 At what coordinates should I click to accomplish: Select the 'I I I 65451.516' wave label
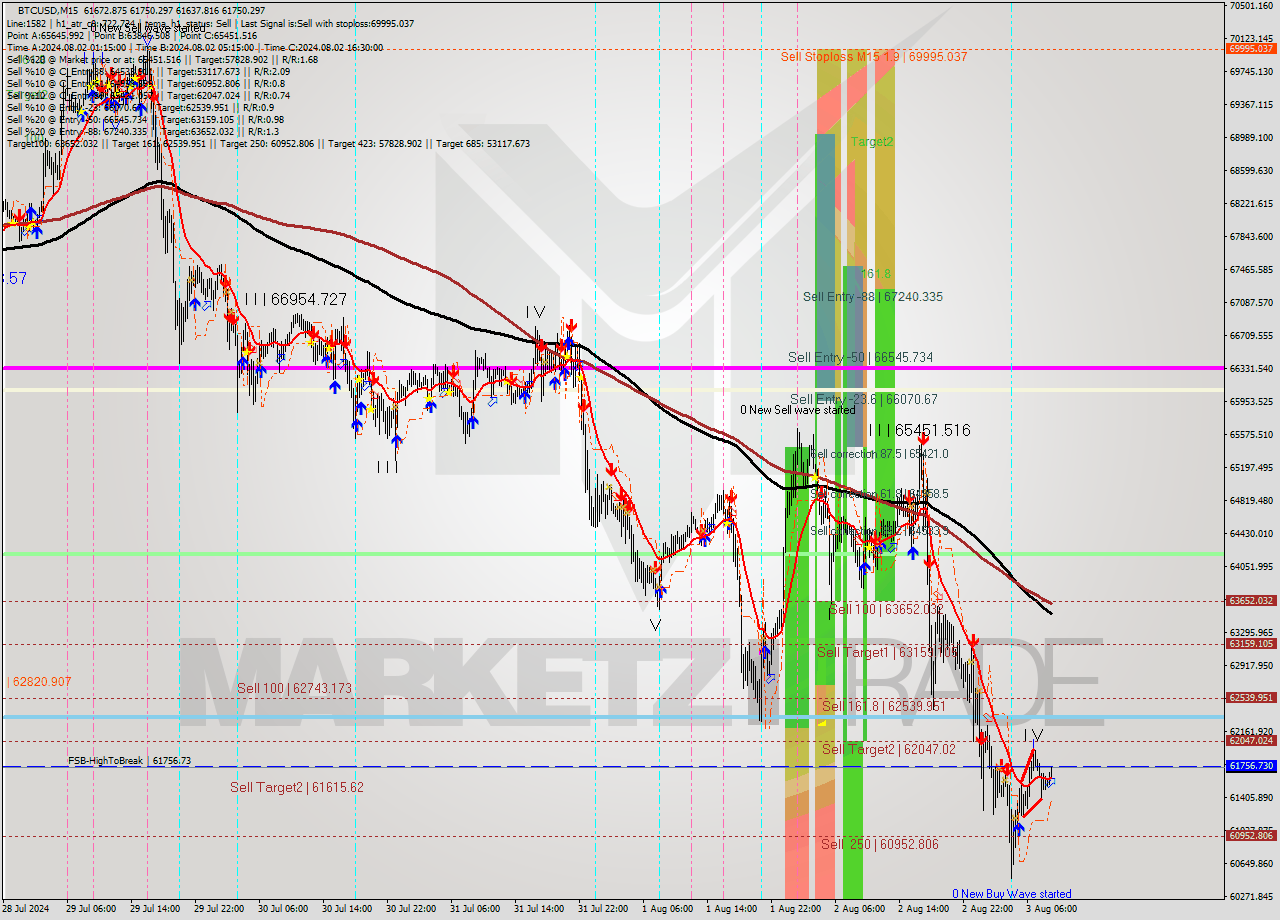pos(919,431)
